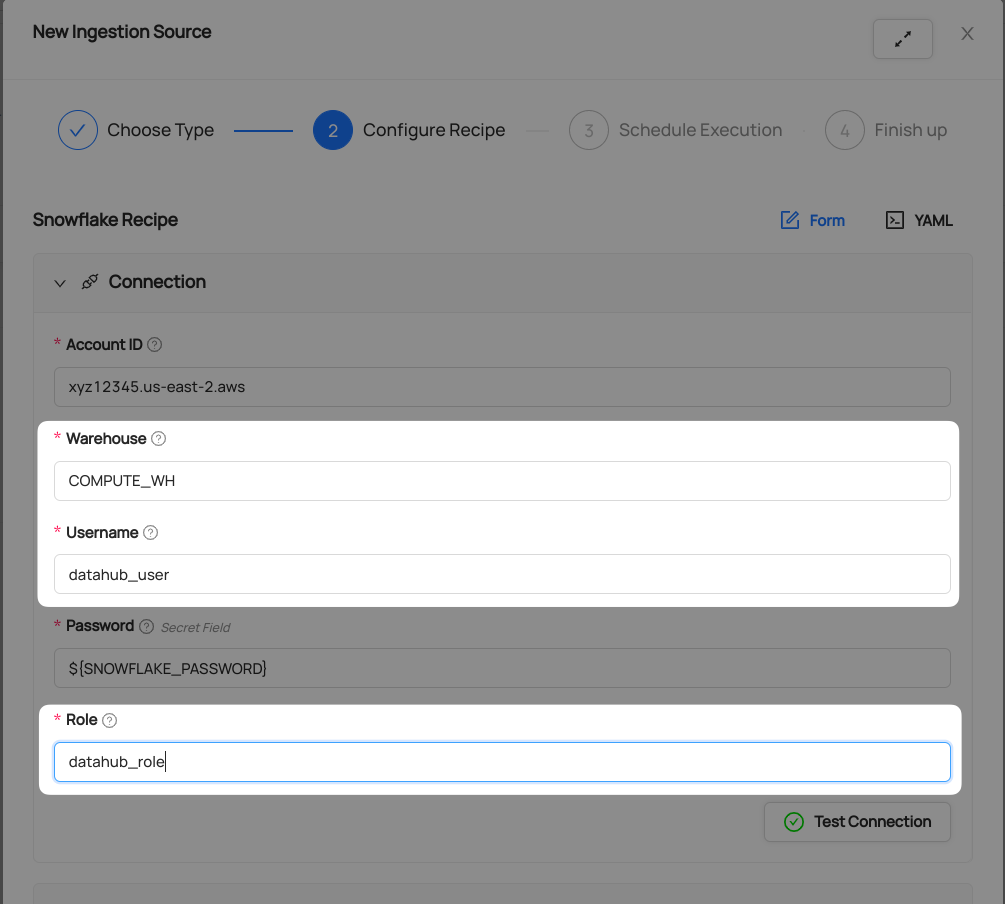Viewport: 1005px width, 904px height.
Task: Focus the Role input with datahub_role
Action: [x=502, y=762]
